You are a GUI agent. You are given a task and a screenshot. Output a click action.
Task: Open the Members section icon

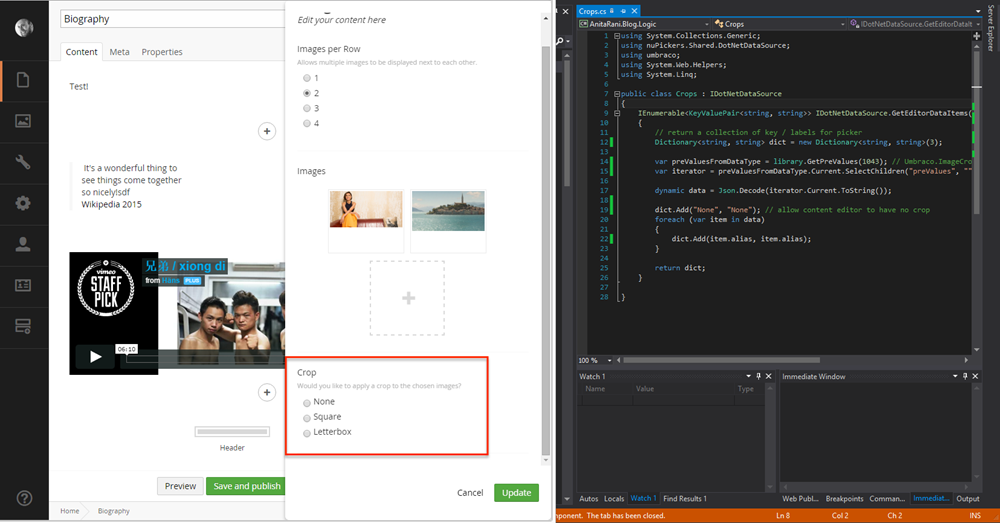[23, 285]
